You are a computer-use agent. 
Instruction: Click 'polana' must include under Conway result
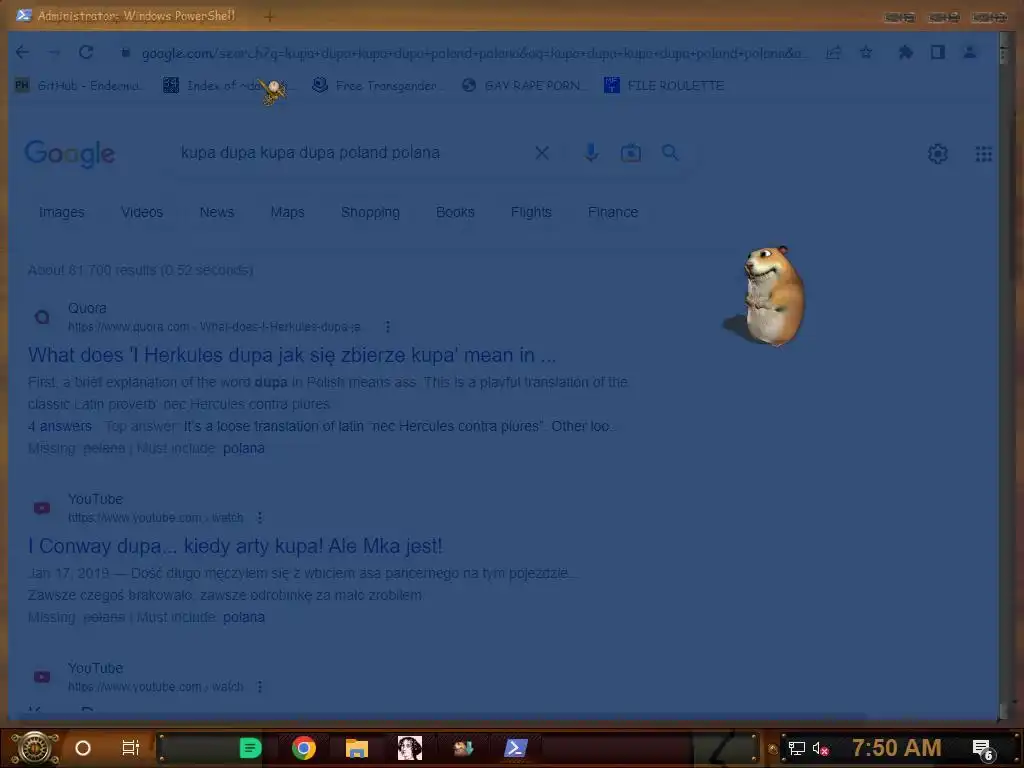tap(244, 617)
